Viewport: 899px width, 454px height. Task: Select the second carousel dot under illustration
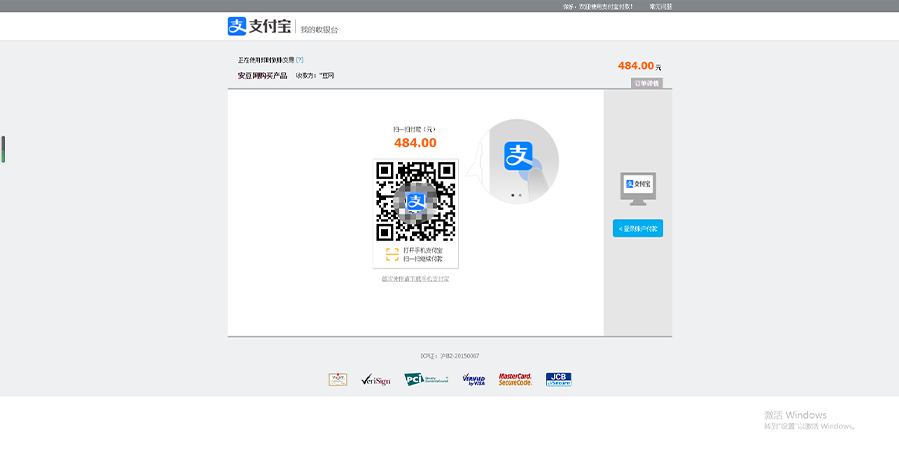(x=520, y=195)
